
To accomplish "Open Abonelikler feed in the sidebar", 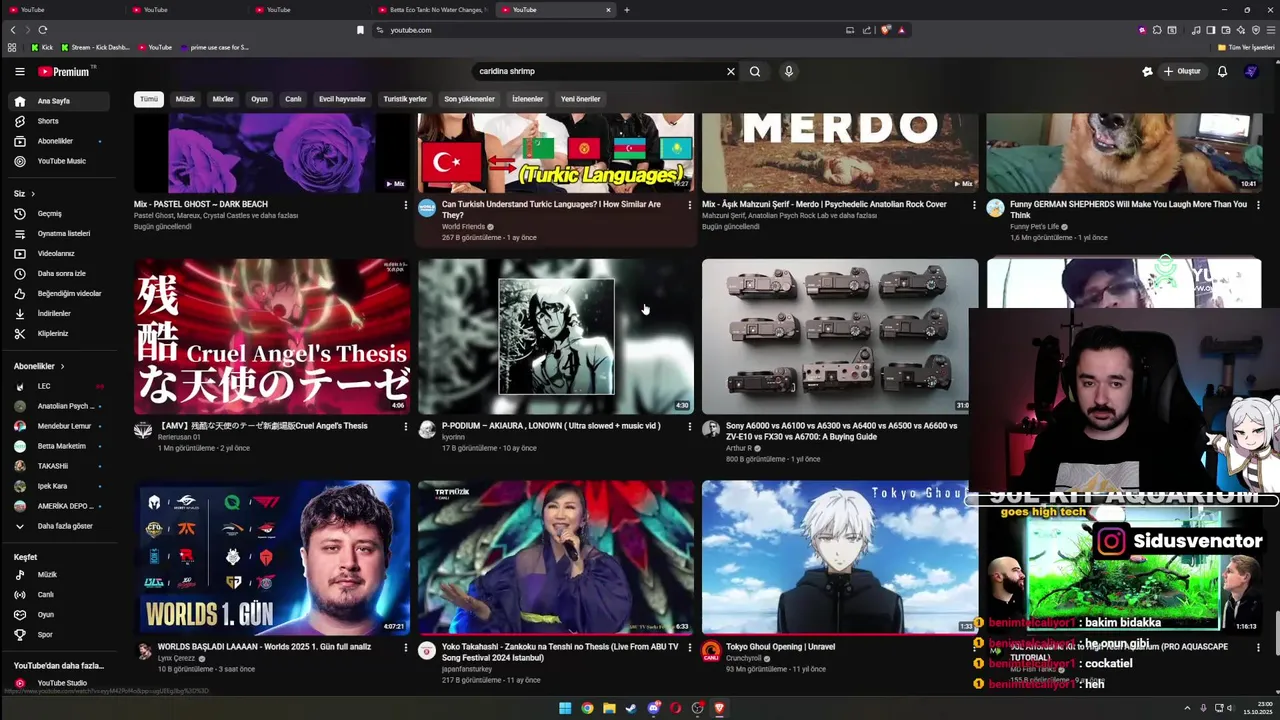I will point(60,141).
